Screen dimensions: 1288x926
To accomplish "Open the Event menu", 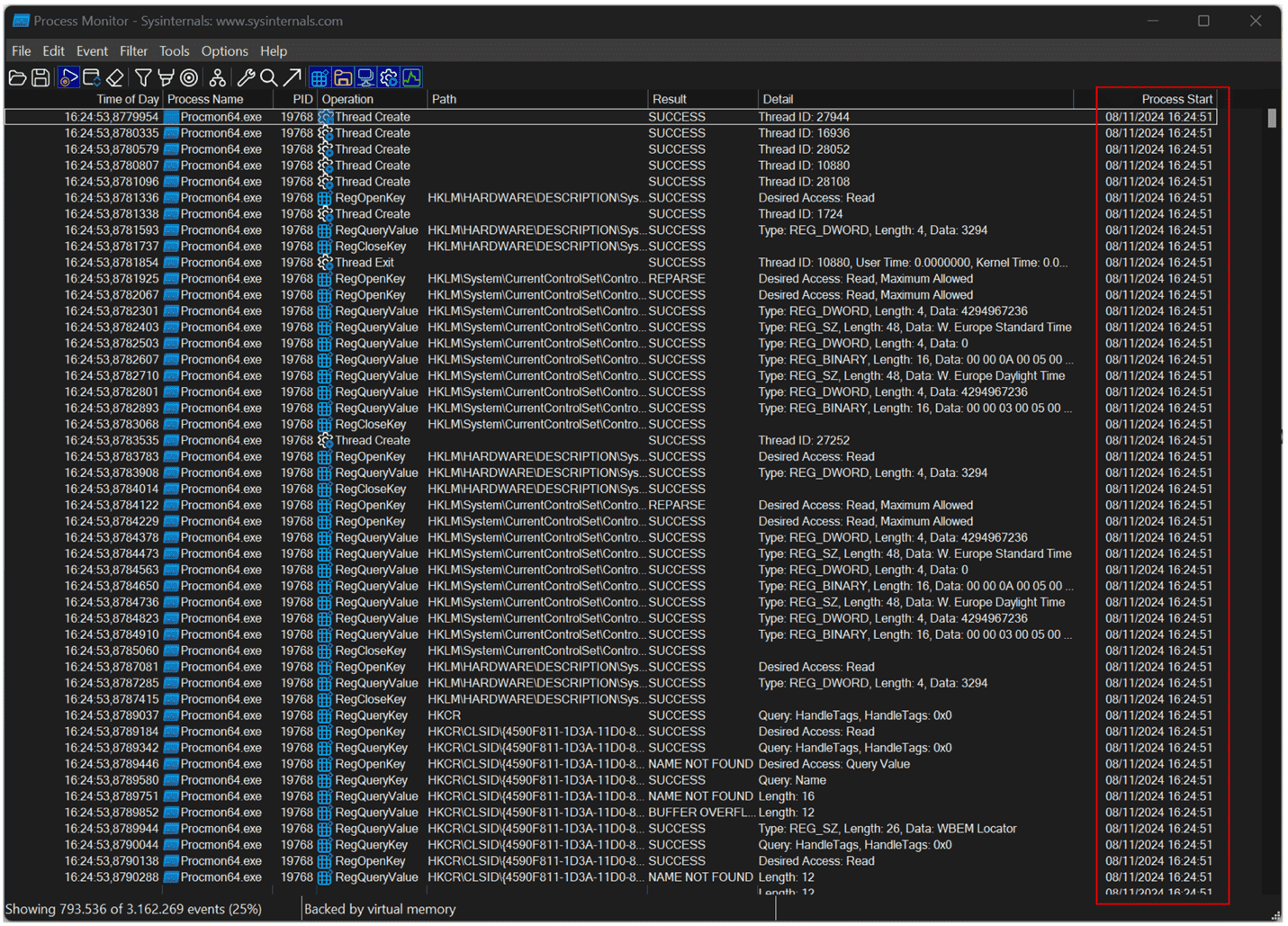I will (x=92, y=51).
